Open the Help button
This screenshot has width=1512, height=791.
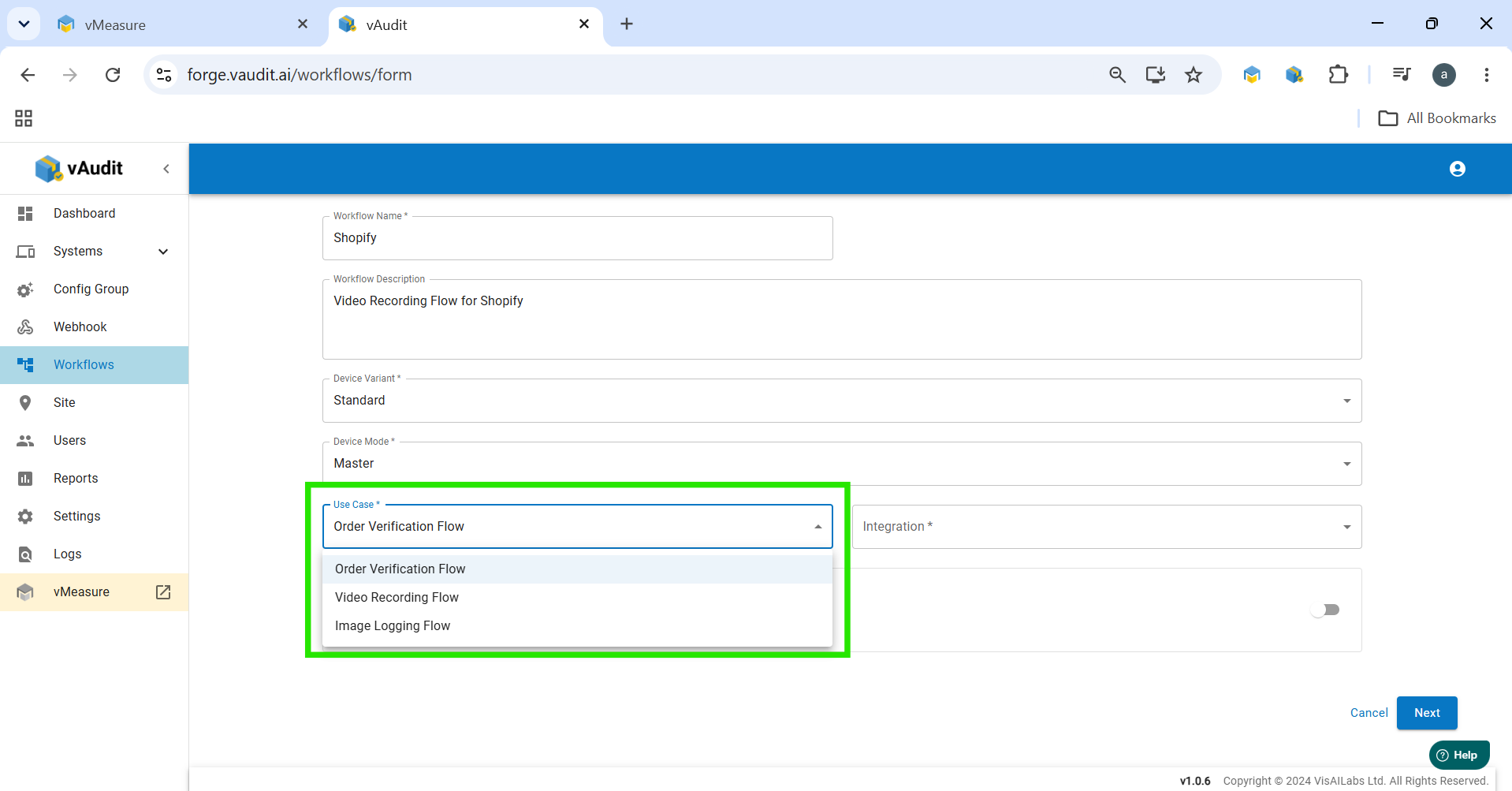1459,756
